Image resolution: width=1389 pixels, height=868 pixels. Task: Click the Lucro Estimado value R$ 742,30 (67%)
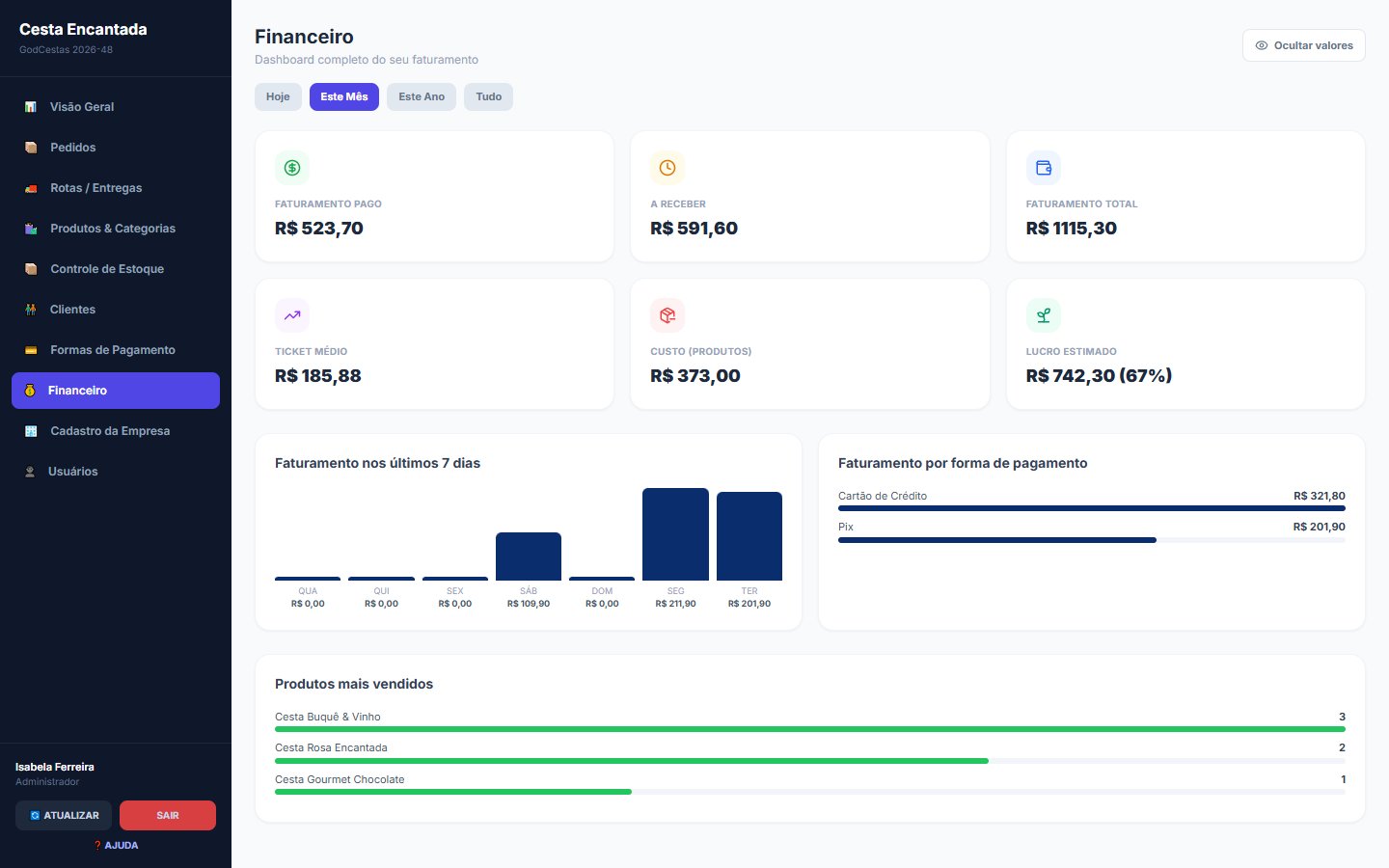click(x=1100, y=376)
